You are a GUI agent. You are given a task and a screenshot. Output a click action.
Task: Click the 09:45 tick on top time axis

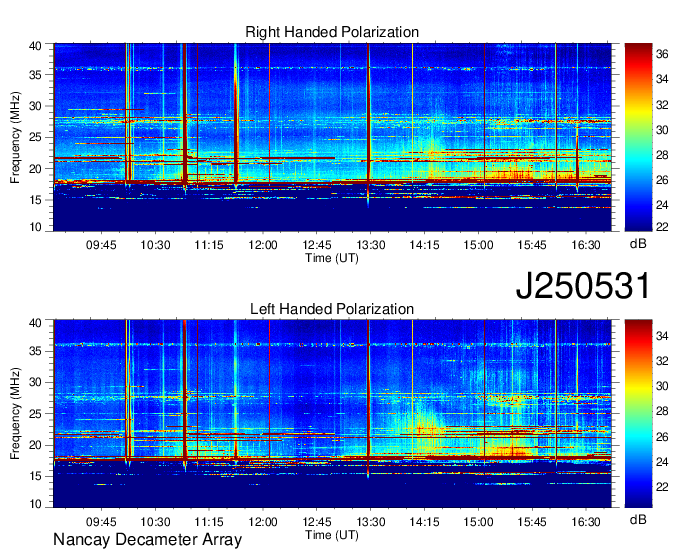click(x=101, y=245)
